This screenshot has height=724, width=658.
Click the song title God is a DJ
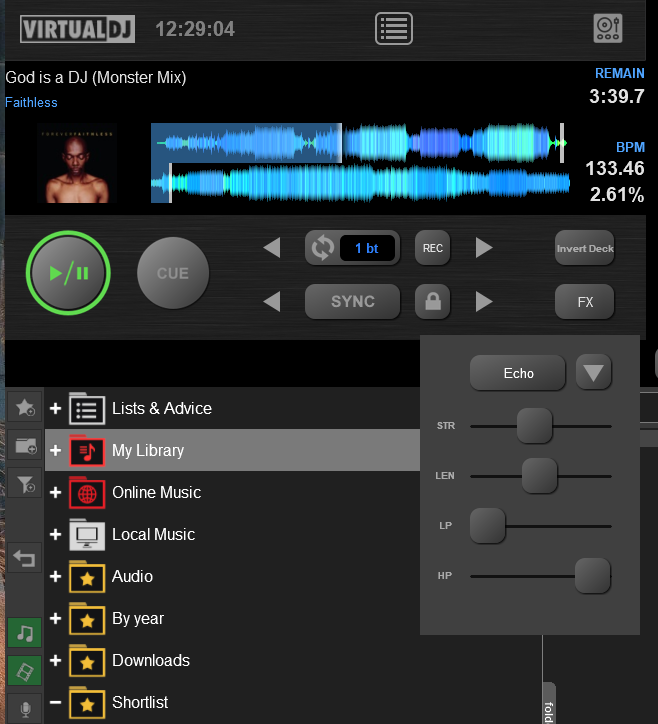tap(96, 77)
